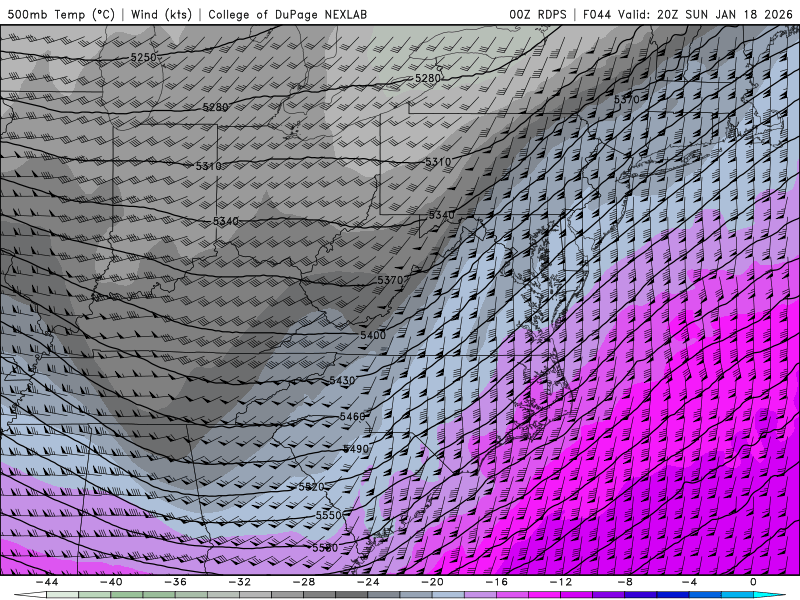Click the -40 colorbar scale value
Screen dimensions: 800x600
tap(111, 582)
